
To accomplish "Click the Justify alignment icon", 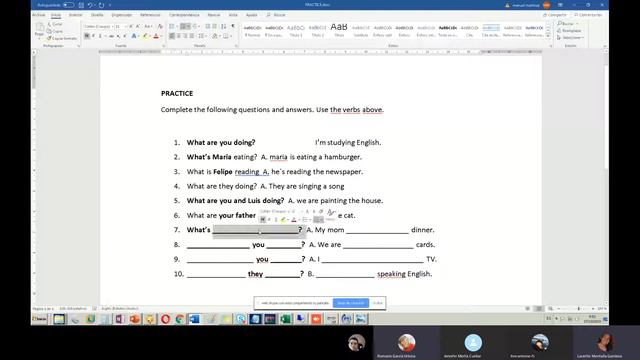I will (192, 36).
